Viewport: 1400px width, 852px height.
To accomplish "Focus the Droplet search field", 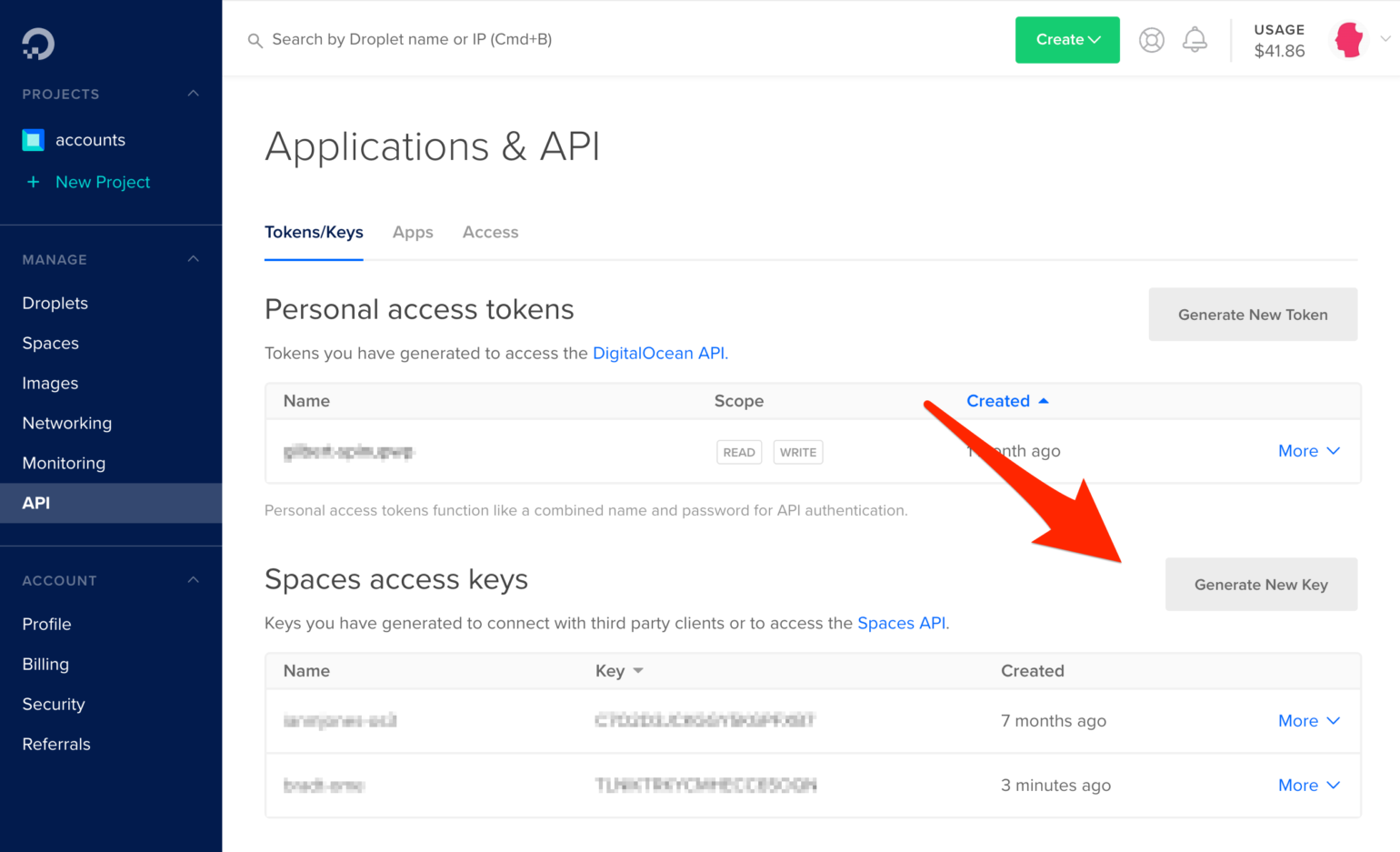I will (412, 40).
